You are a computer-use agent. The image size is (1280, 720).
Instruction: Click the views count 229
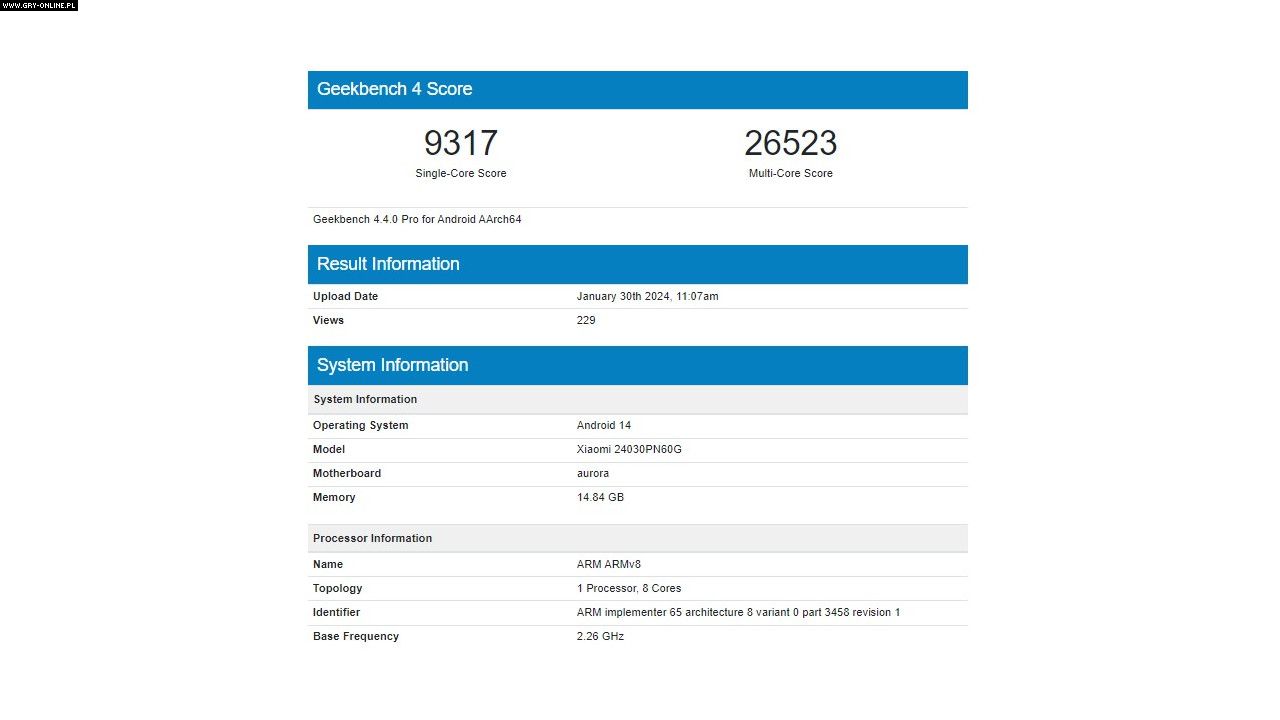586,321
